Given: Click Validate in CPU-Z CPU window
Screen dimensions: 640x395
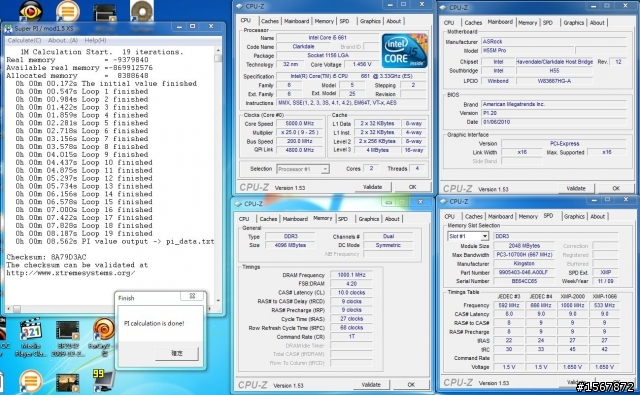Looking at the screenshot, I should (x=372, y=187).
